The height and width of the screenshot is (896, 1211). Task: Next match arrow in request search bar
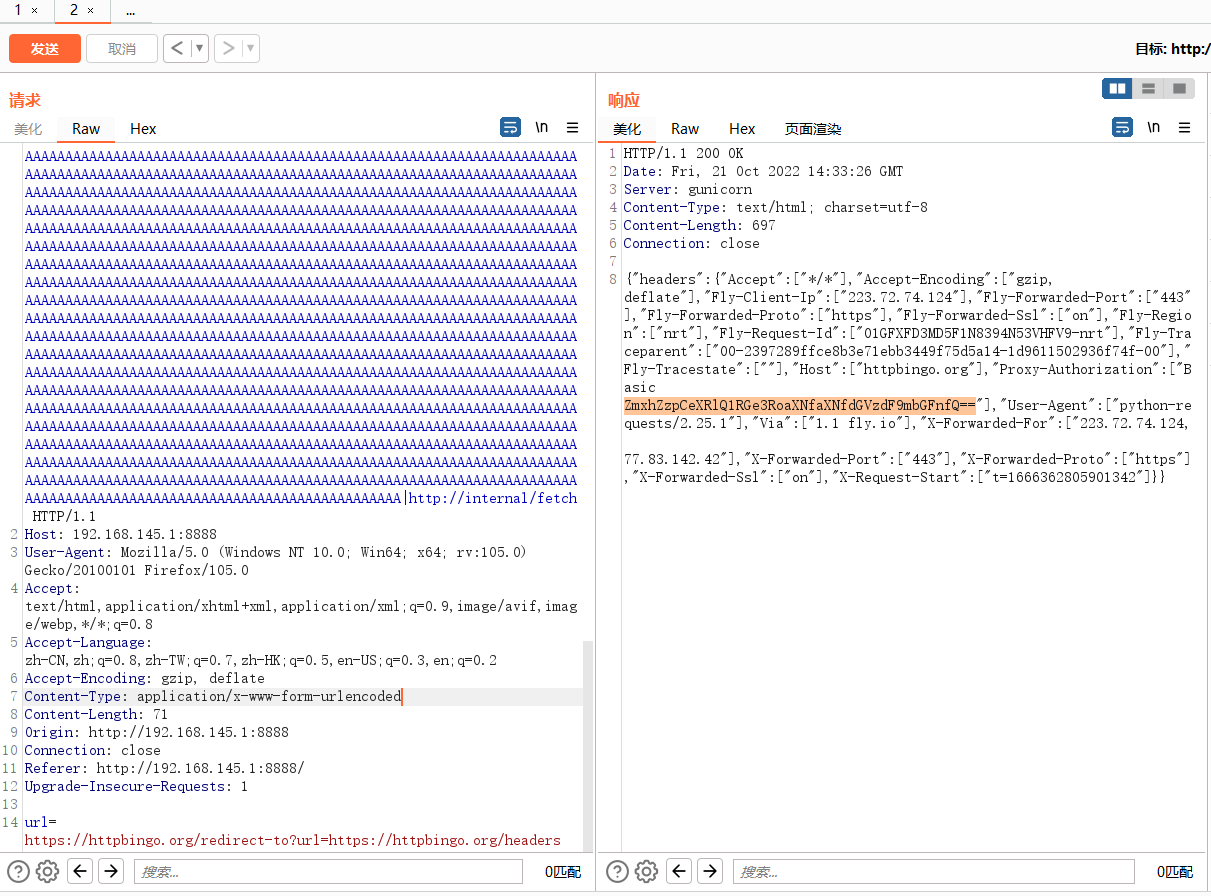(x=111, y=871)
